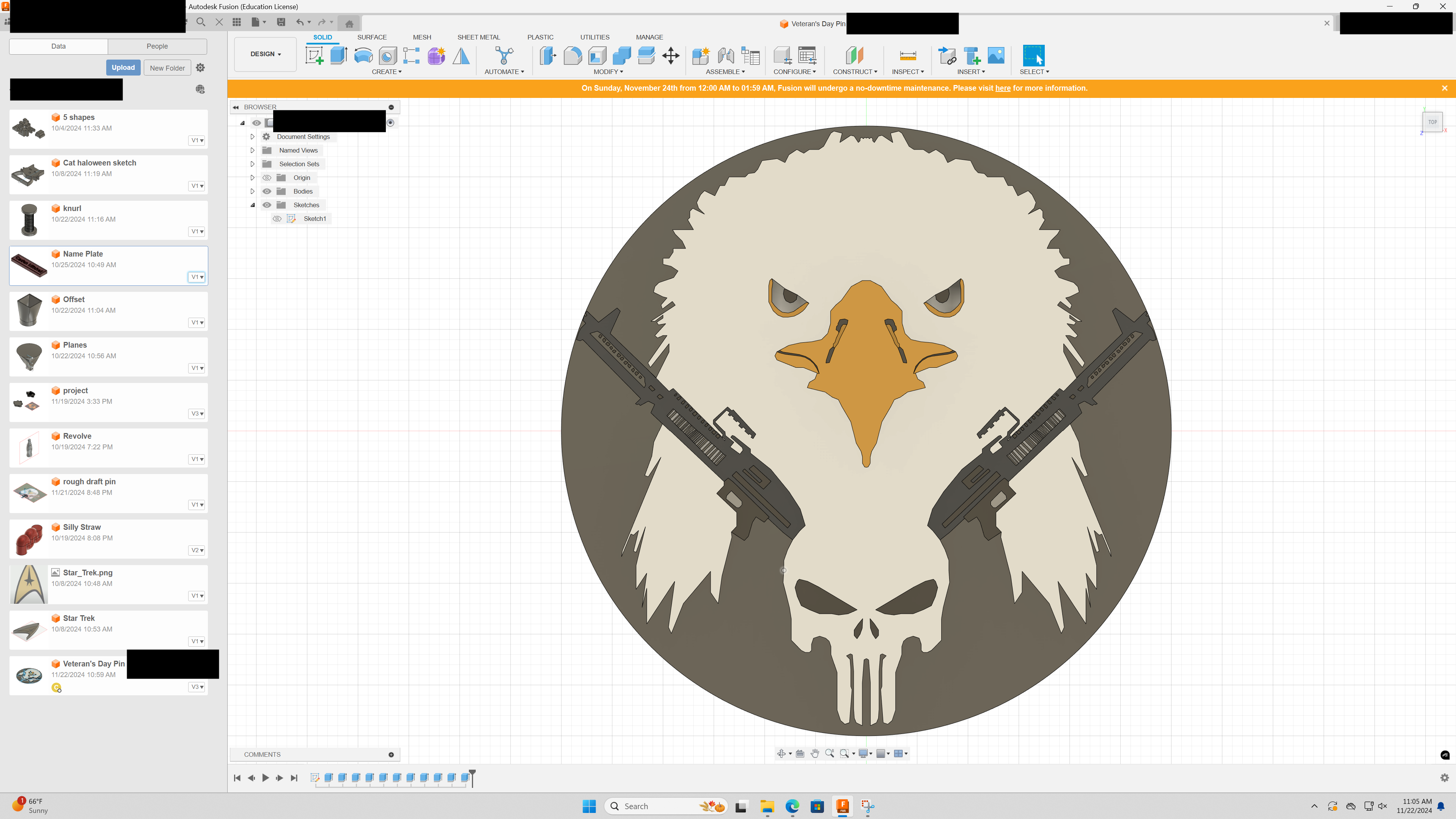1456x819 pixels.
Task: Toggle visibility of the Bodies folder
Action: 267,191
